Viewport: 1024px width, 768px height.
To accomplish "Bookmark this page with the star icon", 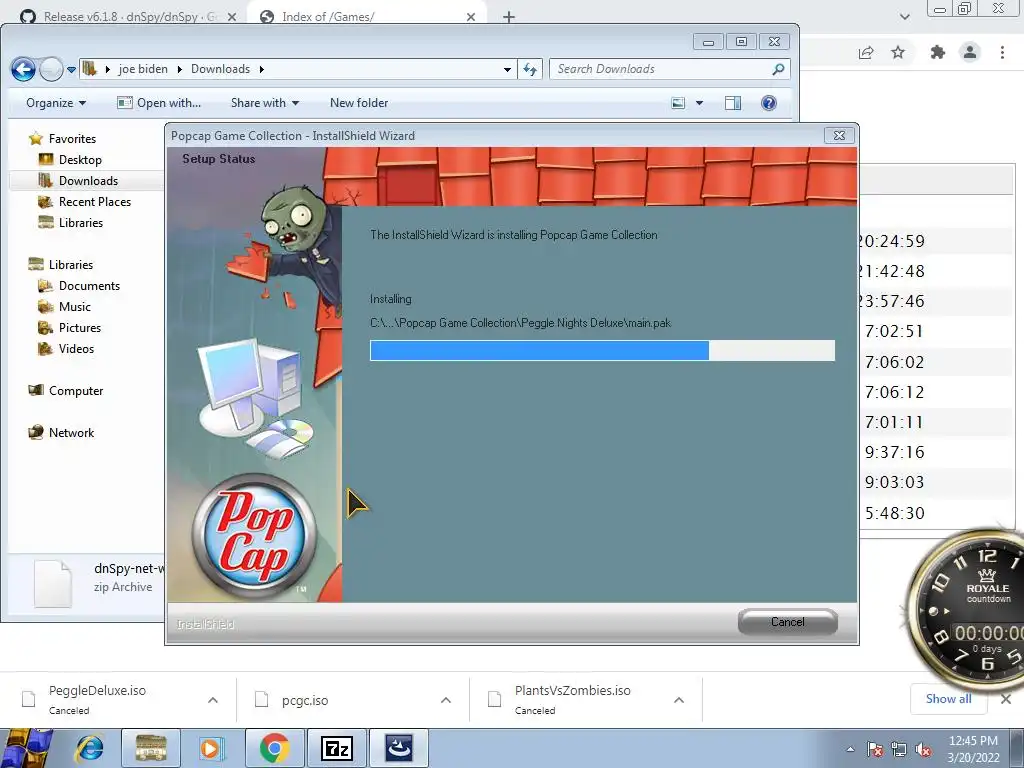I will [899, 52].
